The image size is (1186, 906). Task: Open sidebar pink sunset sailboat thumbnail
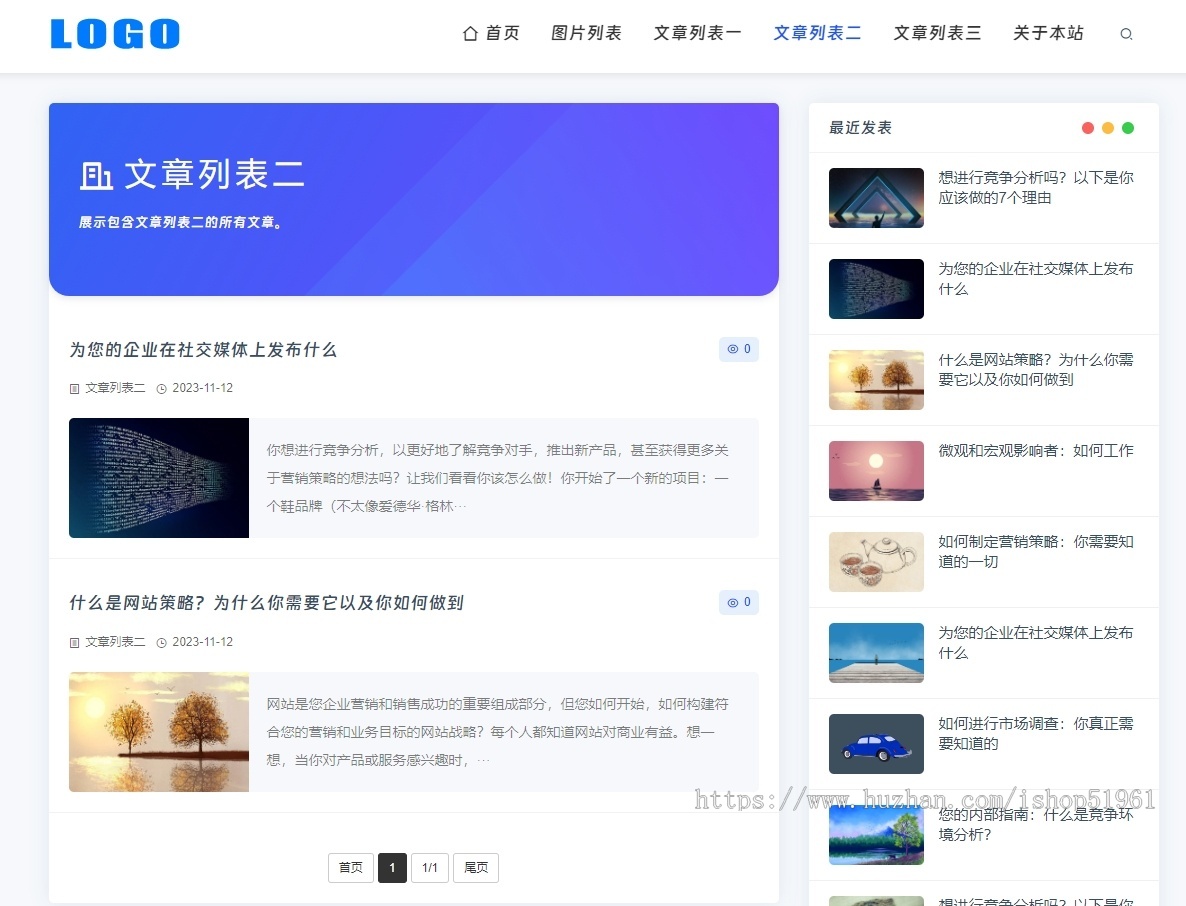click(x=876, y=470)
